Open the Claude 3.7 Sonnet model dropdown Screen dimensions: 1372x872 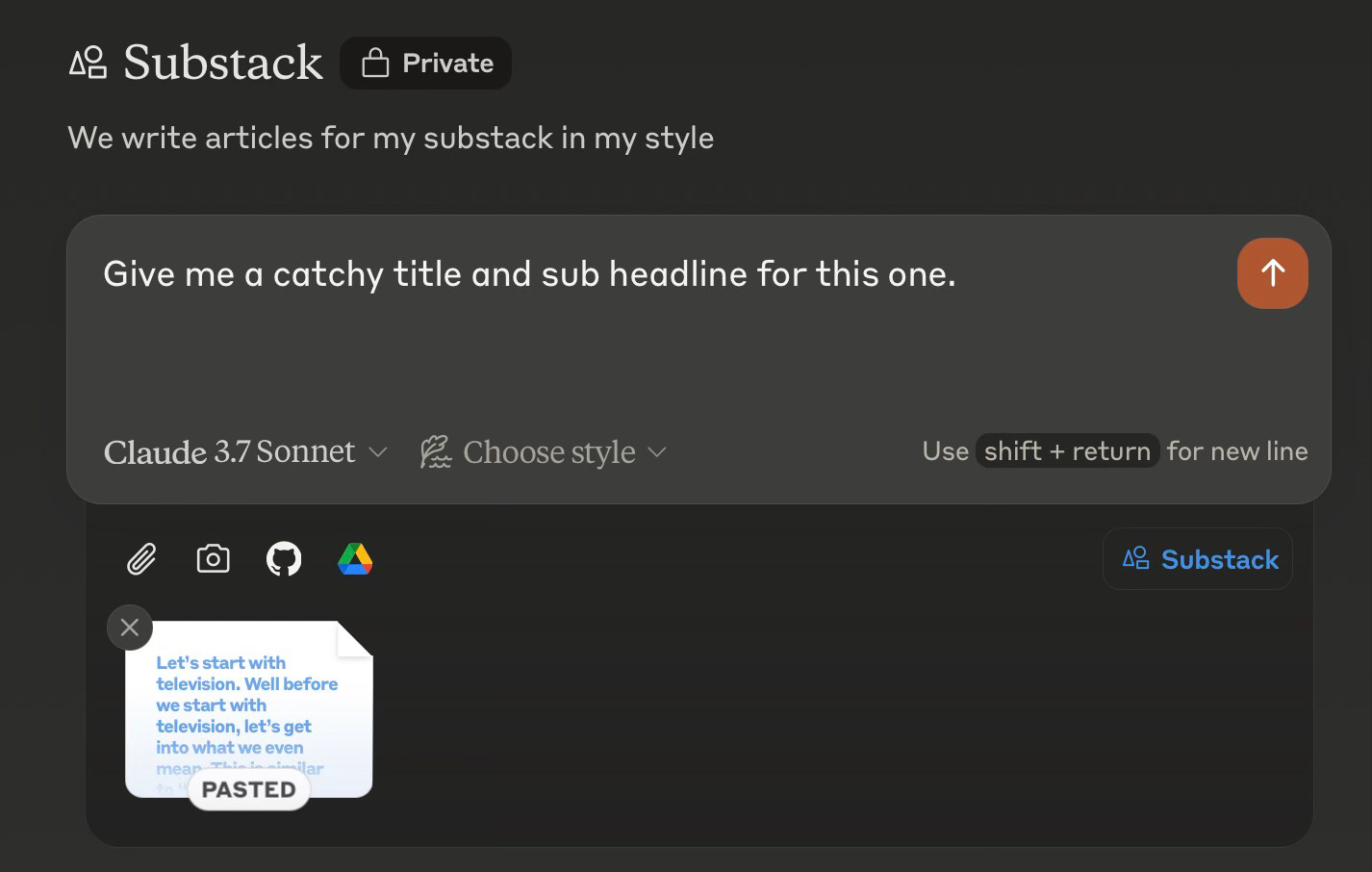click(245, 451)
